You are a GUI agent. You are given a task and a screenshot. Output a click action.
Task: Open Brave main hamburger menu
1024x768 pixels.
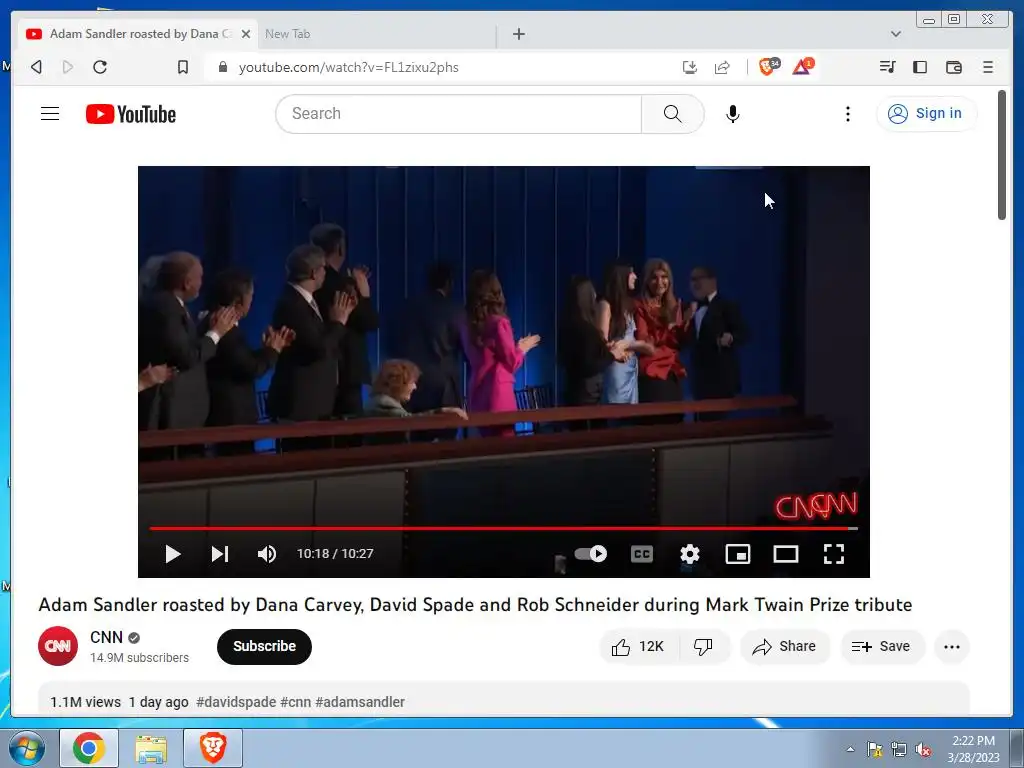point(988,67)
